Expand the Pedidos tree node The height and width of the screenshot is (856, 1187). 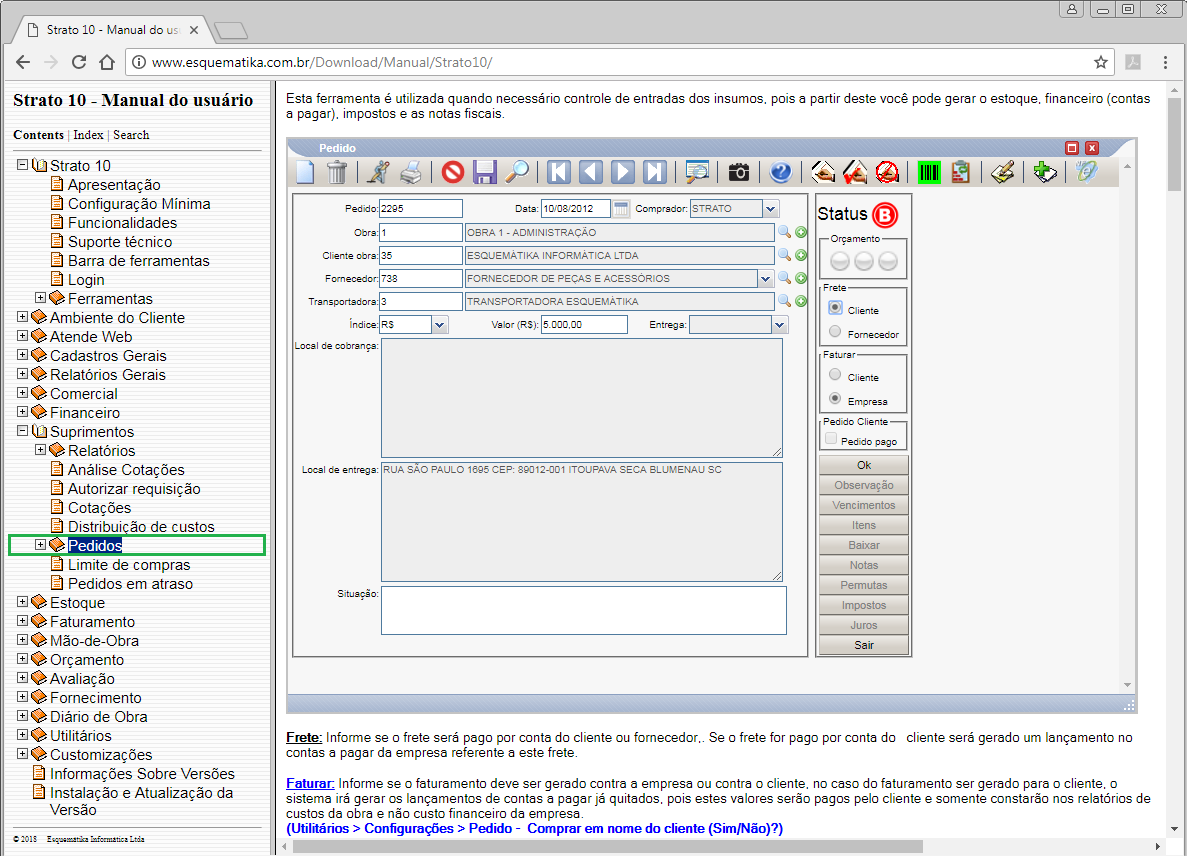tap(41, 545)
